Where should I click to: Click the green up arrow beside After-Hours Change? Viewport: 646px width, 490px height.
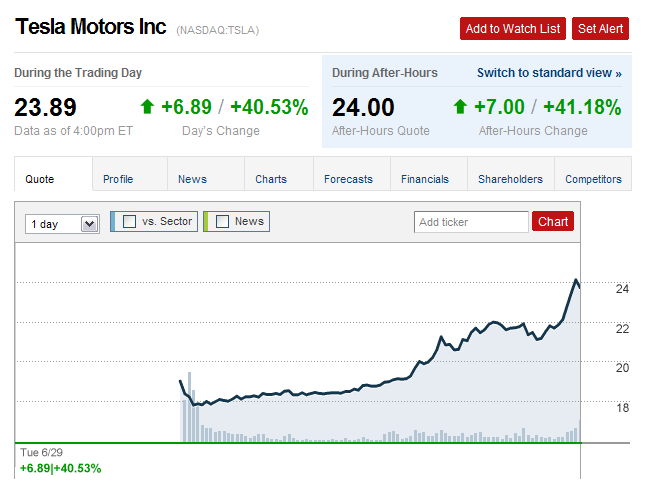(x=460, y=106)
